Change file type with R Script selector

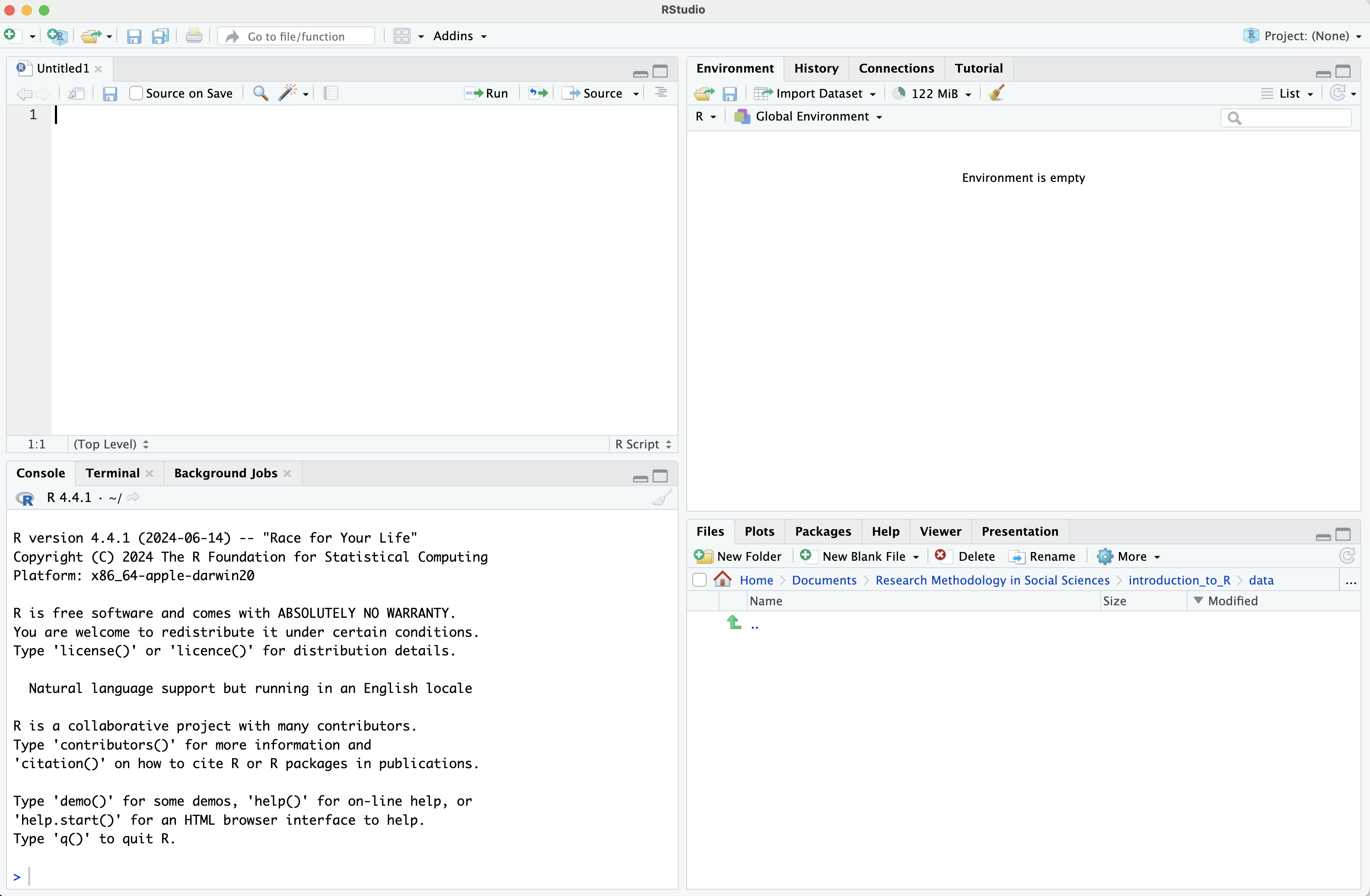[643, 444]
